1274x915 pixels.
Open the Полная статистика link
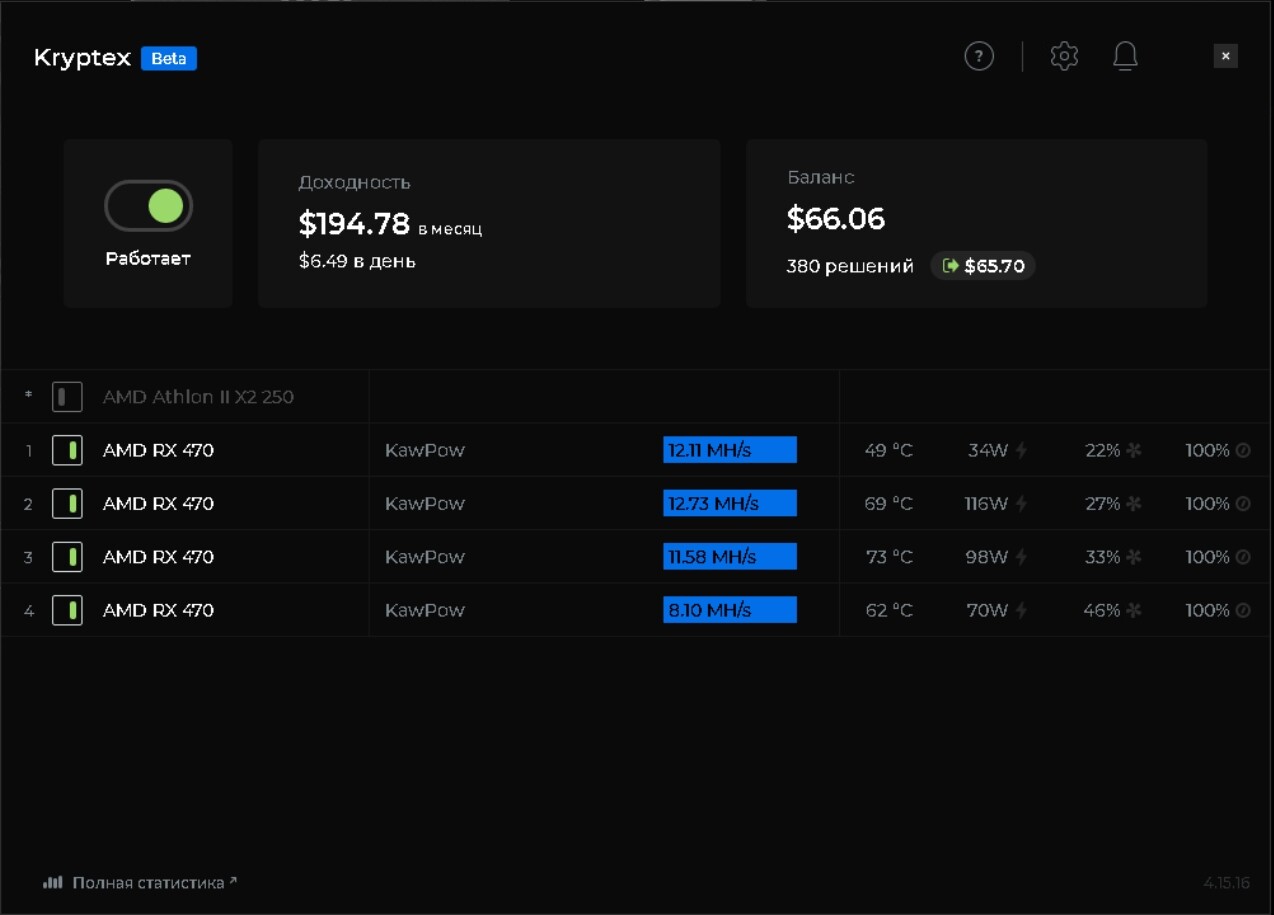(155, 883)
